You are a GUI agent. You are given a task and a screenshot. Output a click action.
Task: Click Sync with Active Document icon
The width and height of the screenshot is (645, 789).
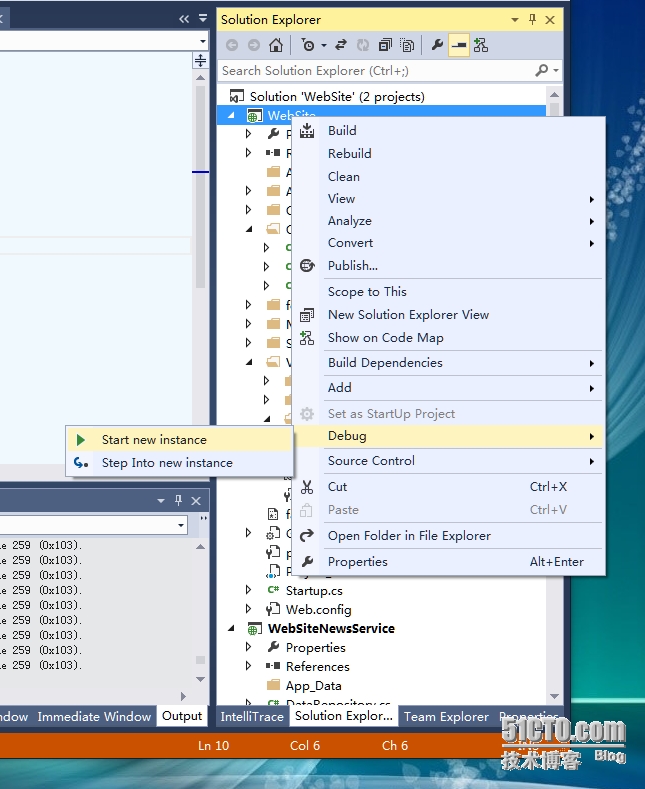tap(341, 45)
